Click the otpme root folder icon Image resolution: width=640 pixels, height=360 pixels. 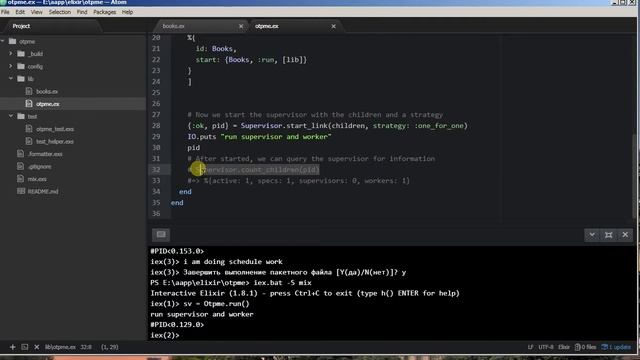13,41
